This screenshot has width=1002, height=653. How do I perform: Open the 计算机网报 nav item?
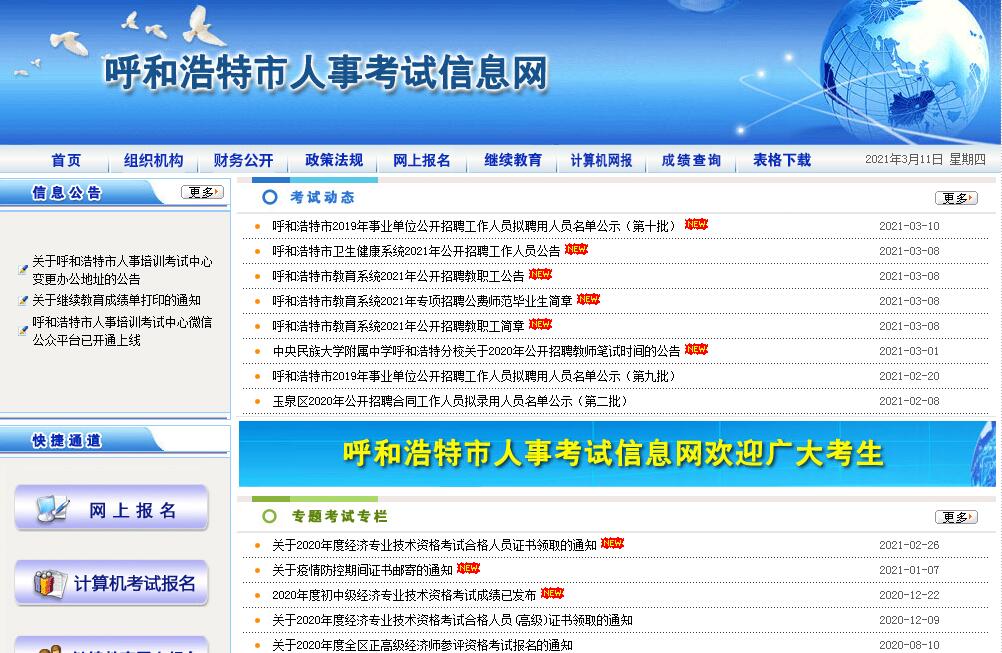(x=601, y=160)
